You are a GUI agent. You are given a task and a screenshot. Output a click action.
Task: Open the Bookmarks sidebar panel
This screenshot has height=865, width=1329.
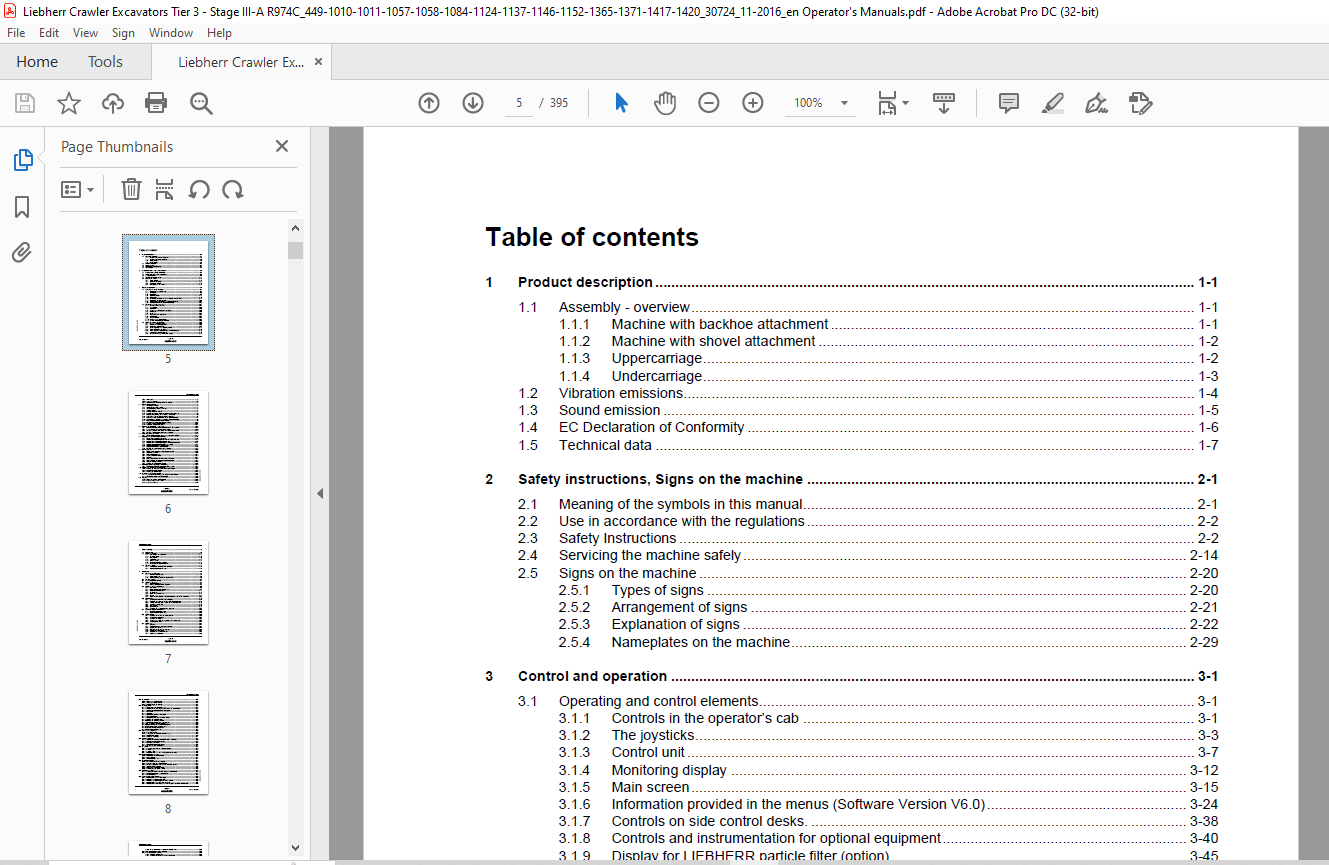coord(22,207)
